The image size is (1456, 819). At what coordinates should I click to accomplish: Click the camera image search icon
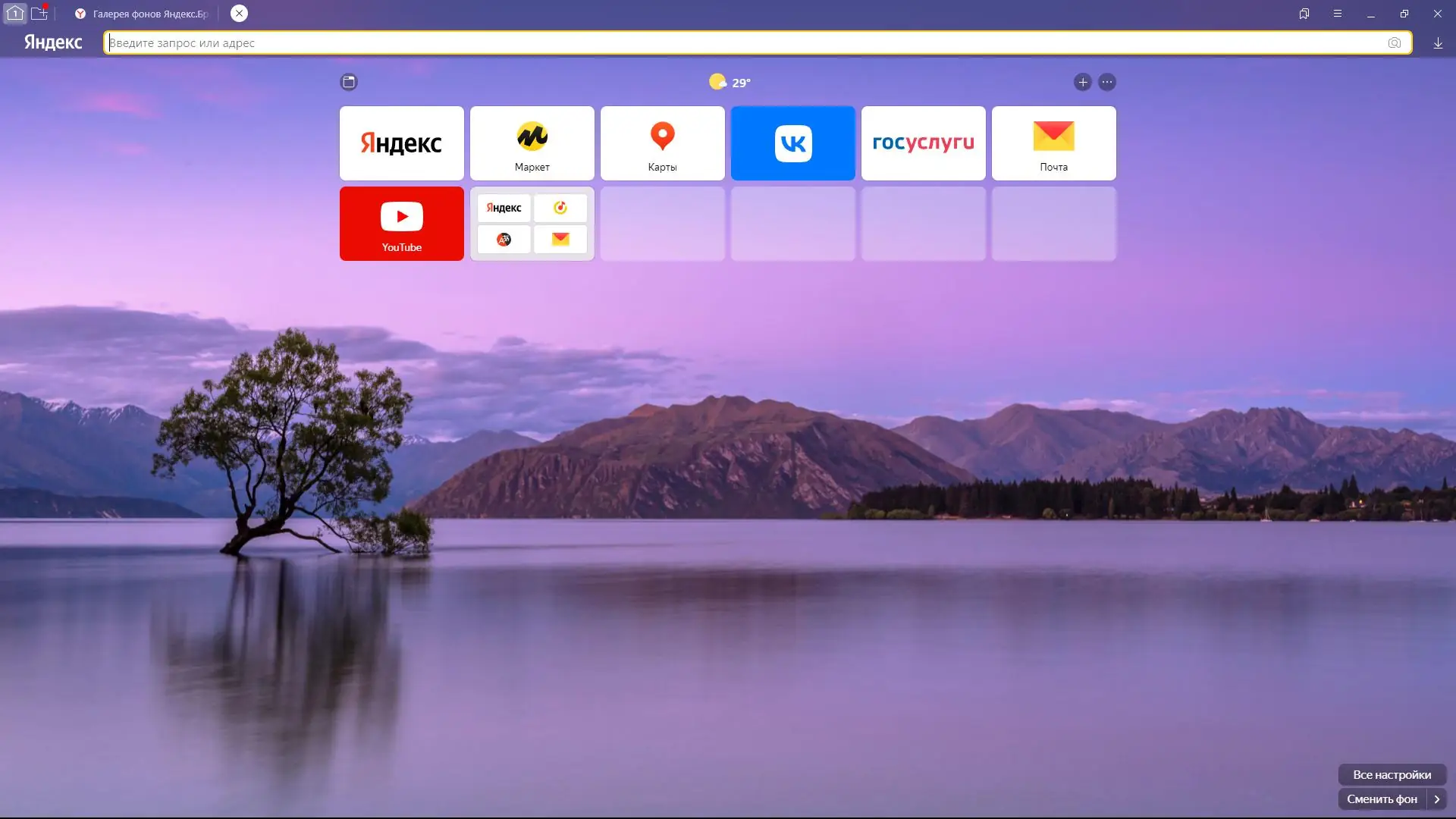click(1394, 43)
